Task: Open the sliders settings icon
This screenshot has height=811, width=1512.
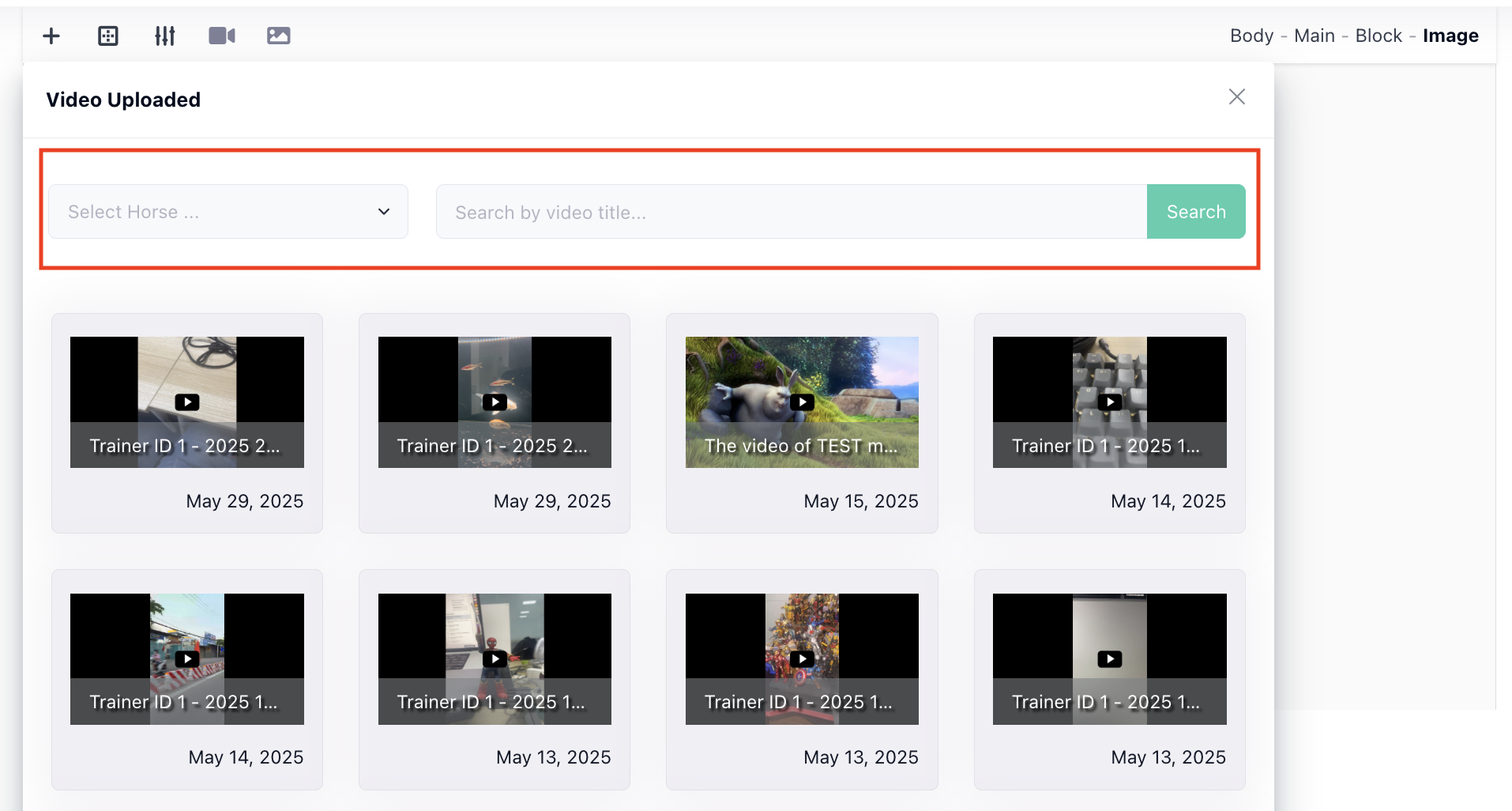Action: coord(165,36)
